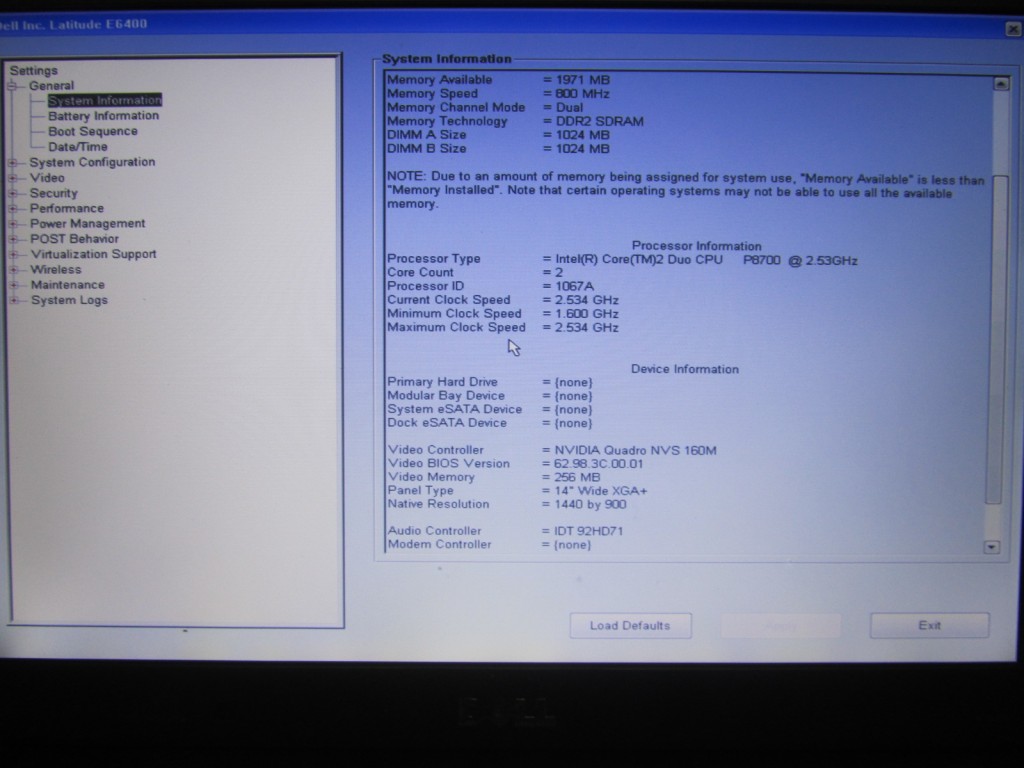Expand the Wireless node
Viewport: 1024px width, 768px height.
13,270
